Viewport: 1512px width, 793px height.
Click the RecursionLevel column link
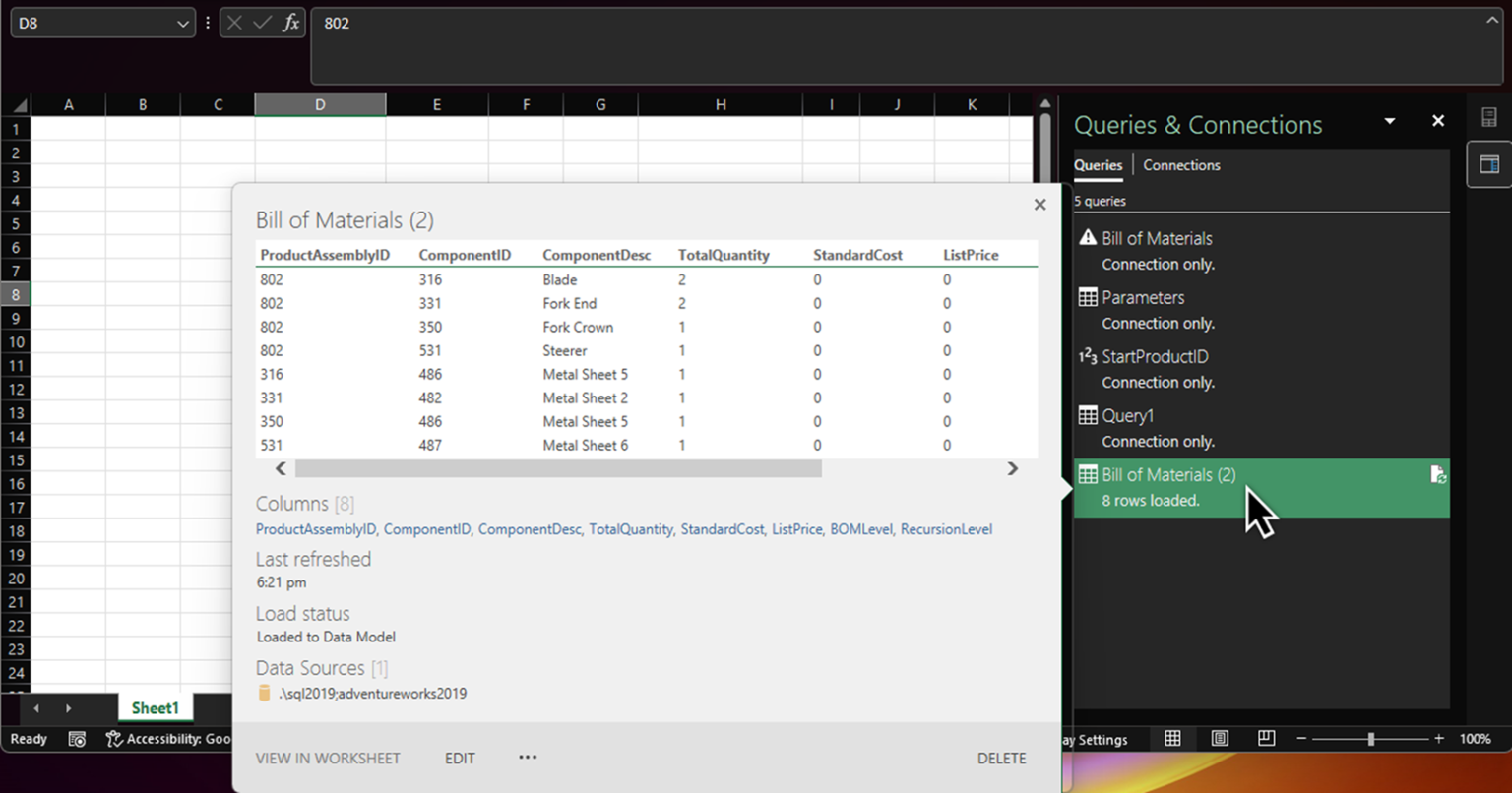pyautogui.click(x=946, y=529)
